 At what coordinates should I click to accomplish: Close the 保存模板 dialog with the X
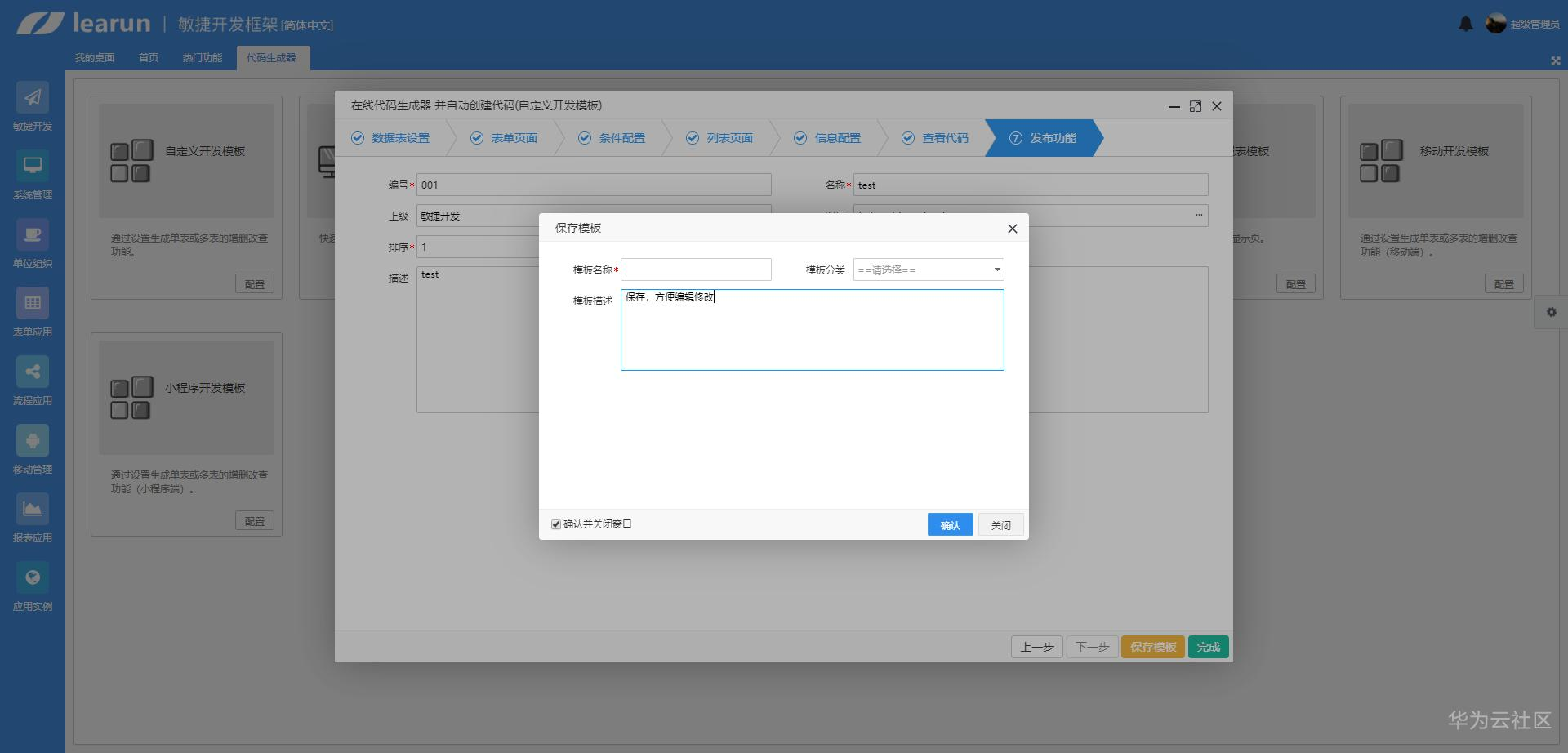(x=1013, y=229)
